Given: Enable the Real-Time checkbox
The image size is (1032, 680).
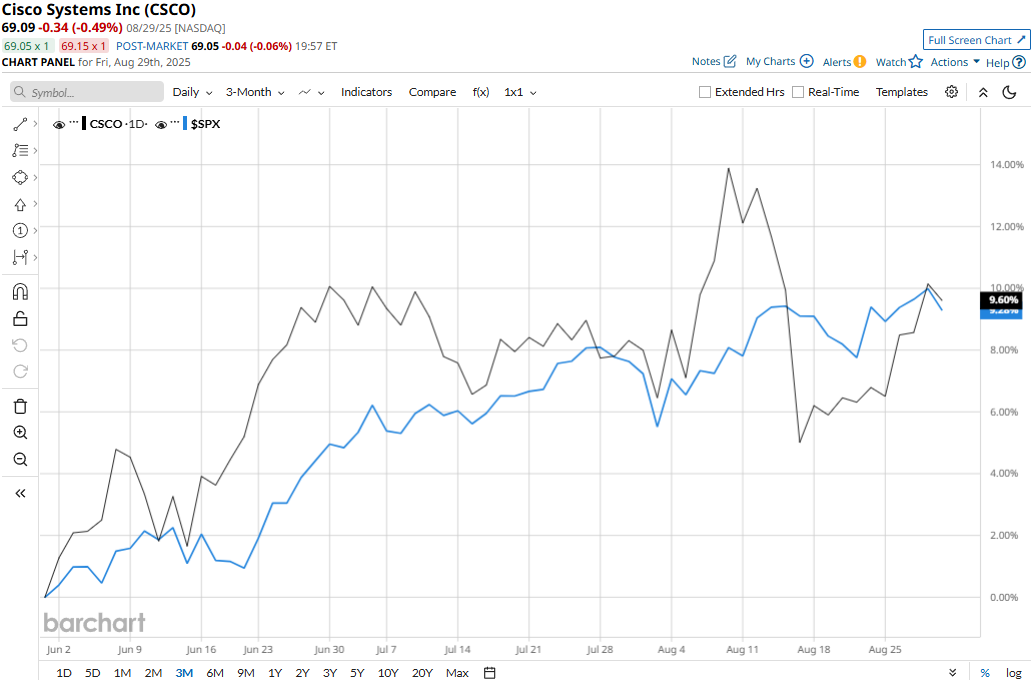Looking at the screenshot, I should point(798,92).
